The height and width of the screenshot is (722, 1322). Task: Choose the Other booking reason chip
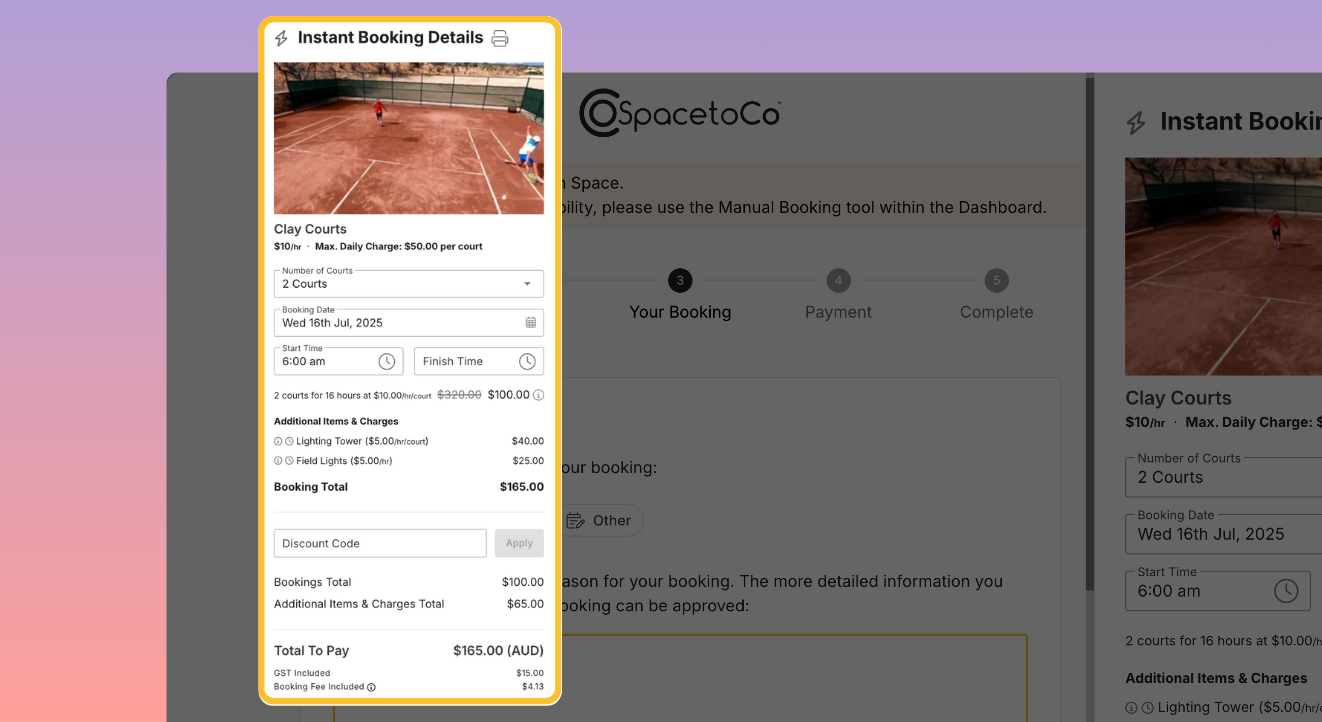pyautogui.click(x=599, y=520)
